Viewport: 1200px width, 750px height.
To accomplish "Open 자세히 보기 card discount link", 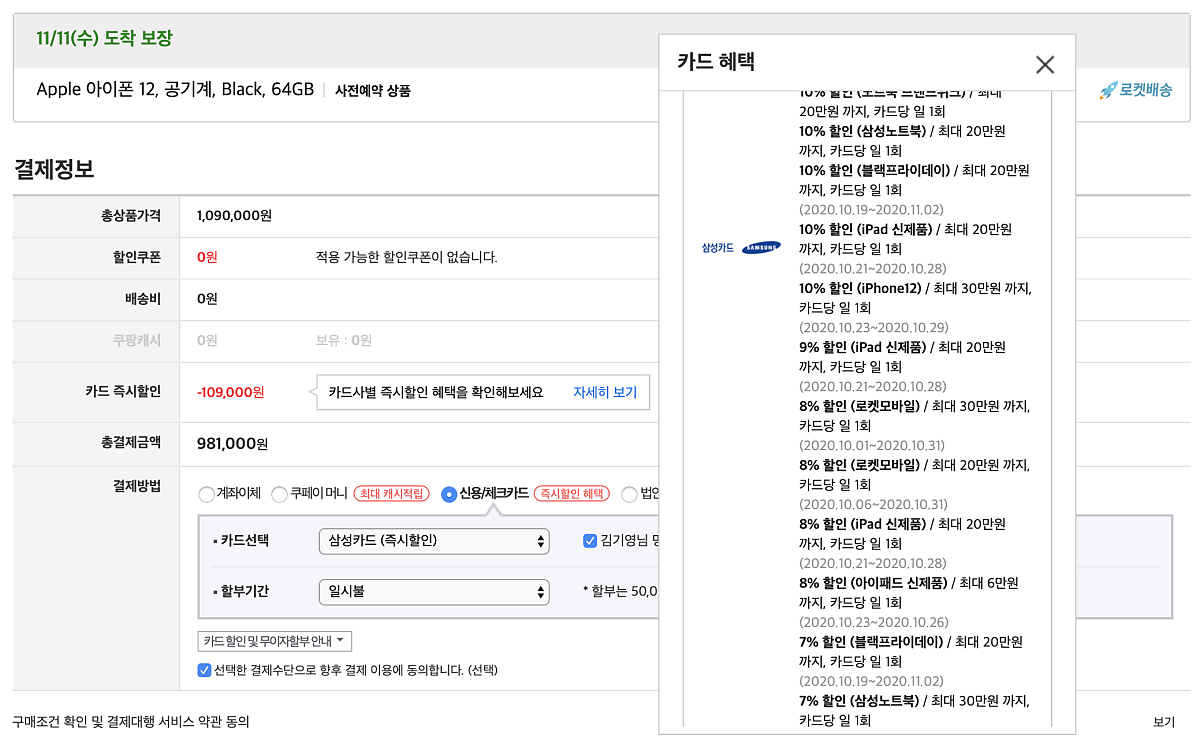I will click(605, 392).
